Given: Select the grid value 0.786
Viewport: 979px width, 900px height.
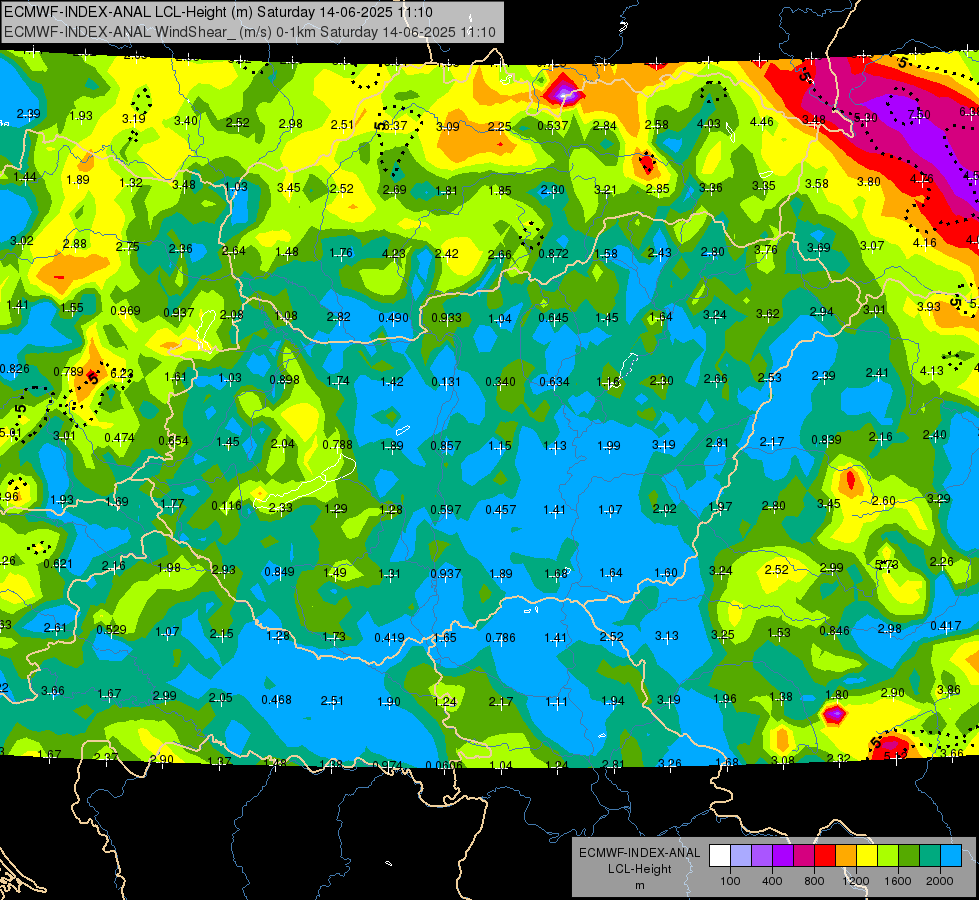Looking at the screenshot, I should pyautogui.click(x=501, y=638).
